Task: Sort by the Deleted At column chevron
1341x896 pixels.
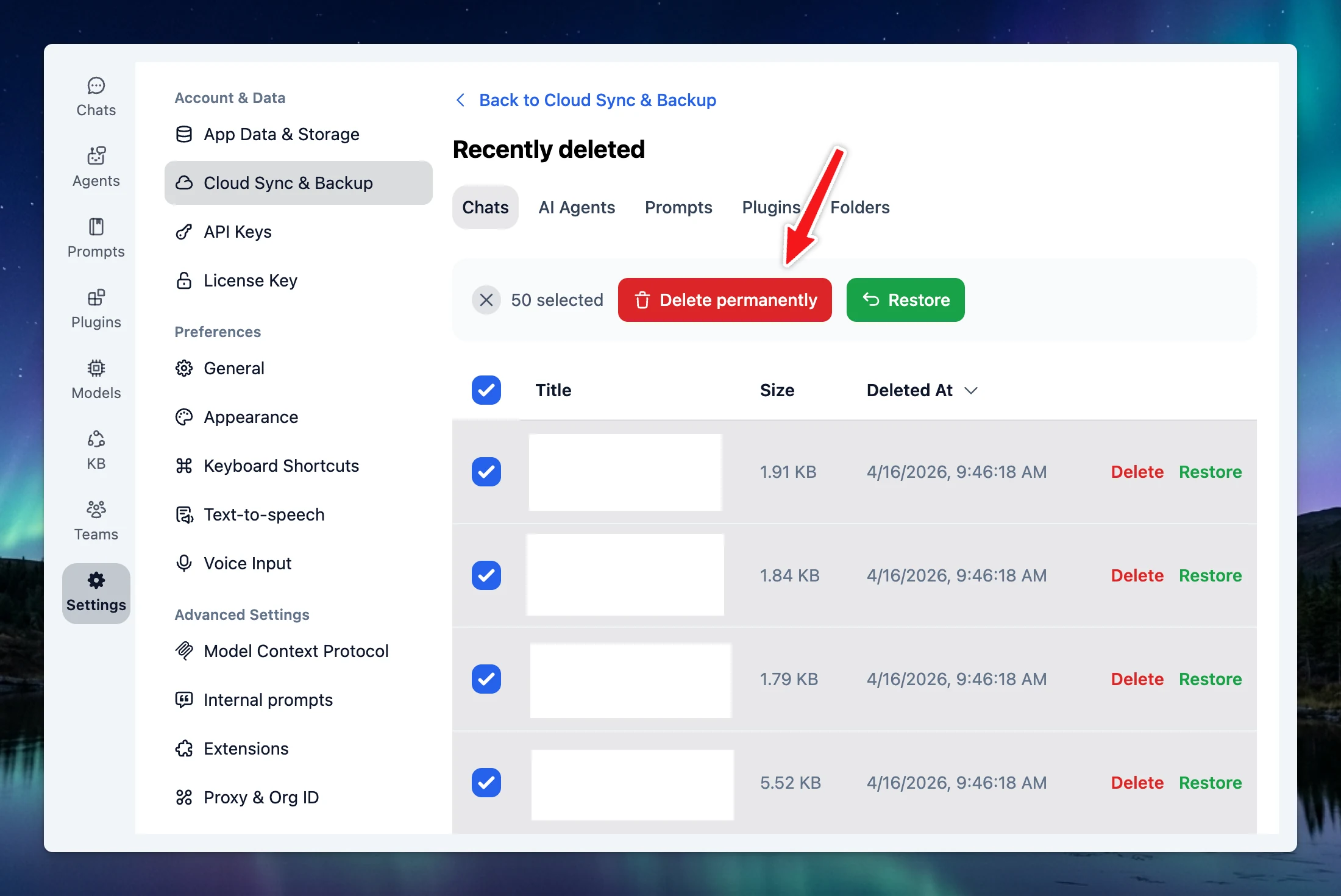Action: coord(971,391)
